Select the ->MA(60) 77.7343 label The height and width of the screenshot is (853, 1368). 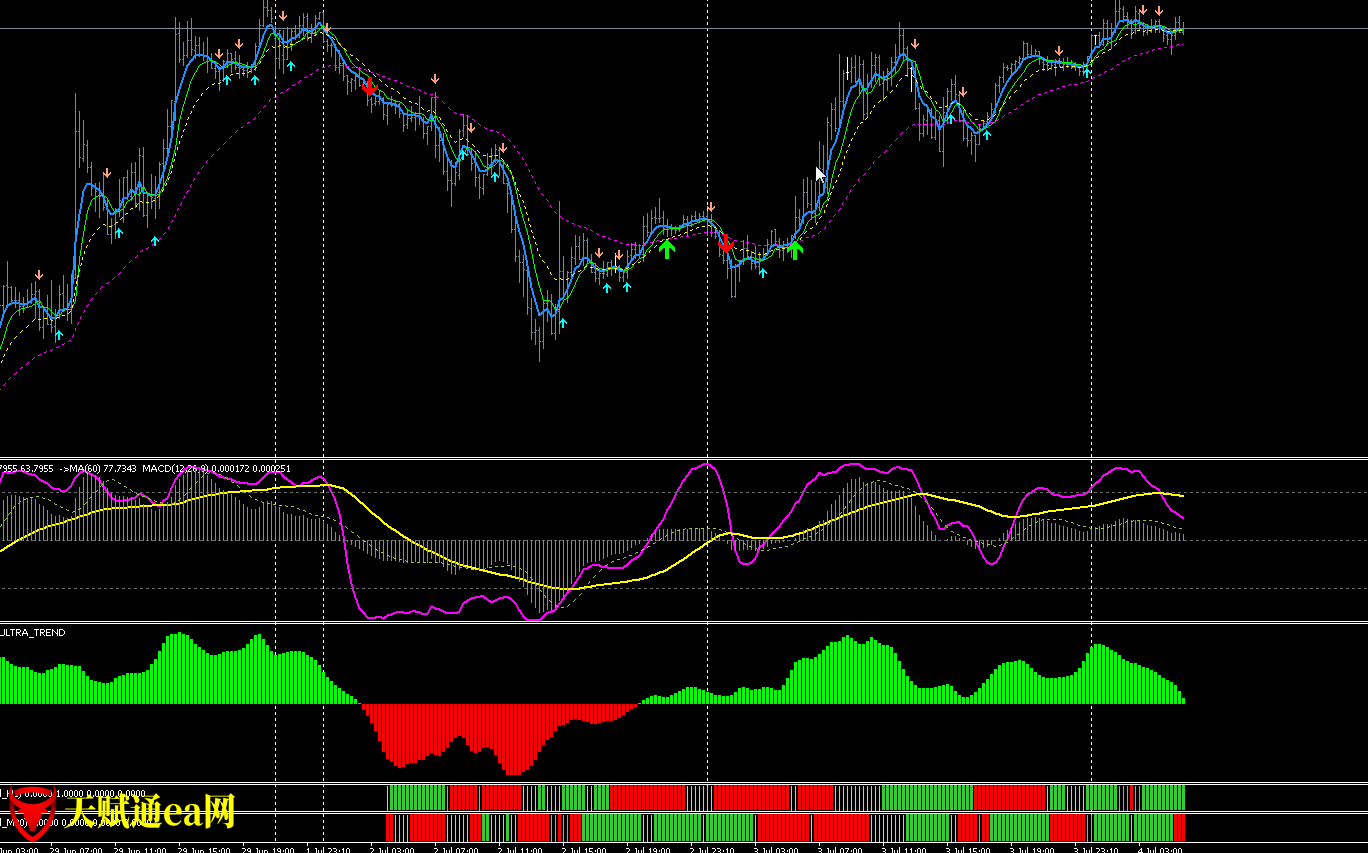coord(98,468)
